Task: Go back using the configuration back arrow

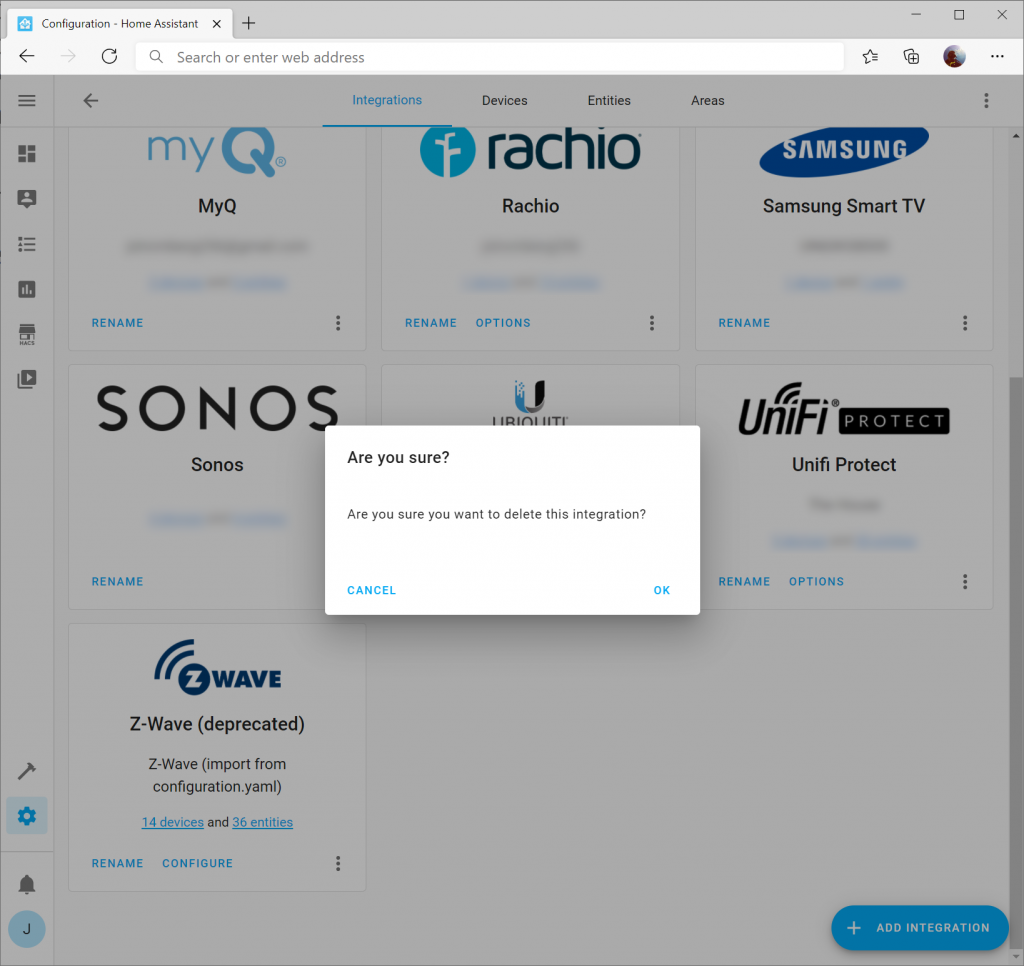Action: click(91, 101)
